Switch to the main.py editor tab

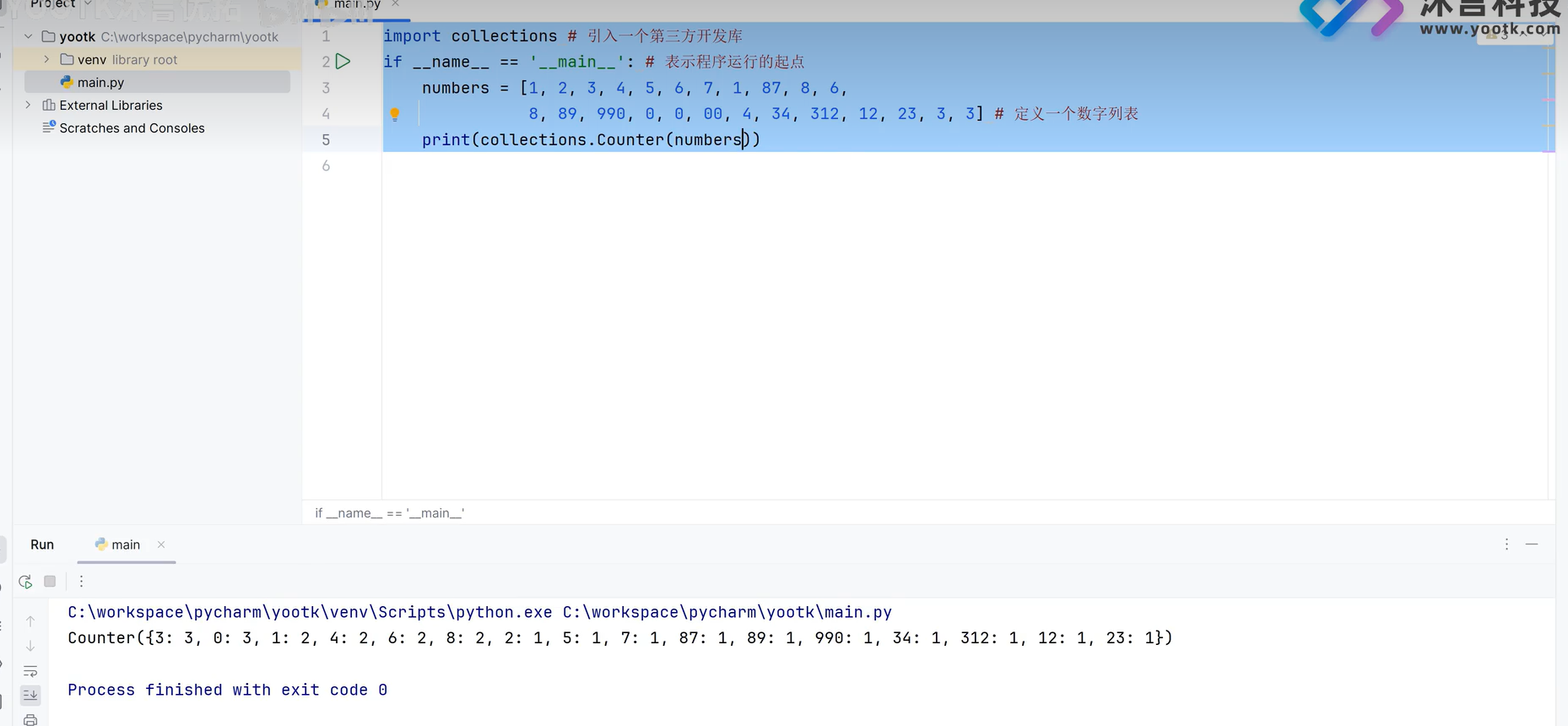357,4
